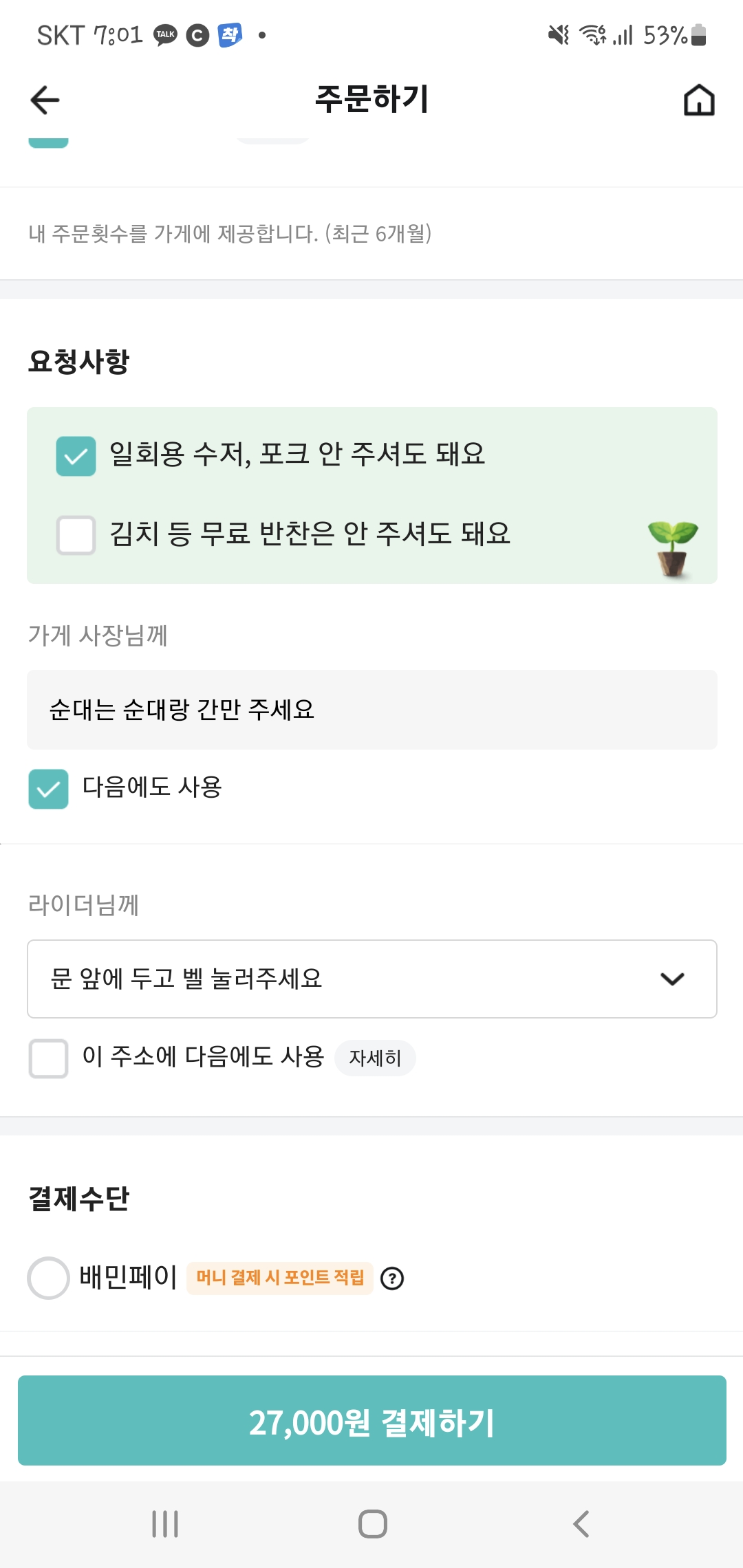Tap the KakaoTalk notification icon
Screen dimensions: 743x1568
165,34
